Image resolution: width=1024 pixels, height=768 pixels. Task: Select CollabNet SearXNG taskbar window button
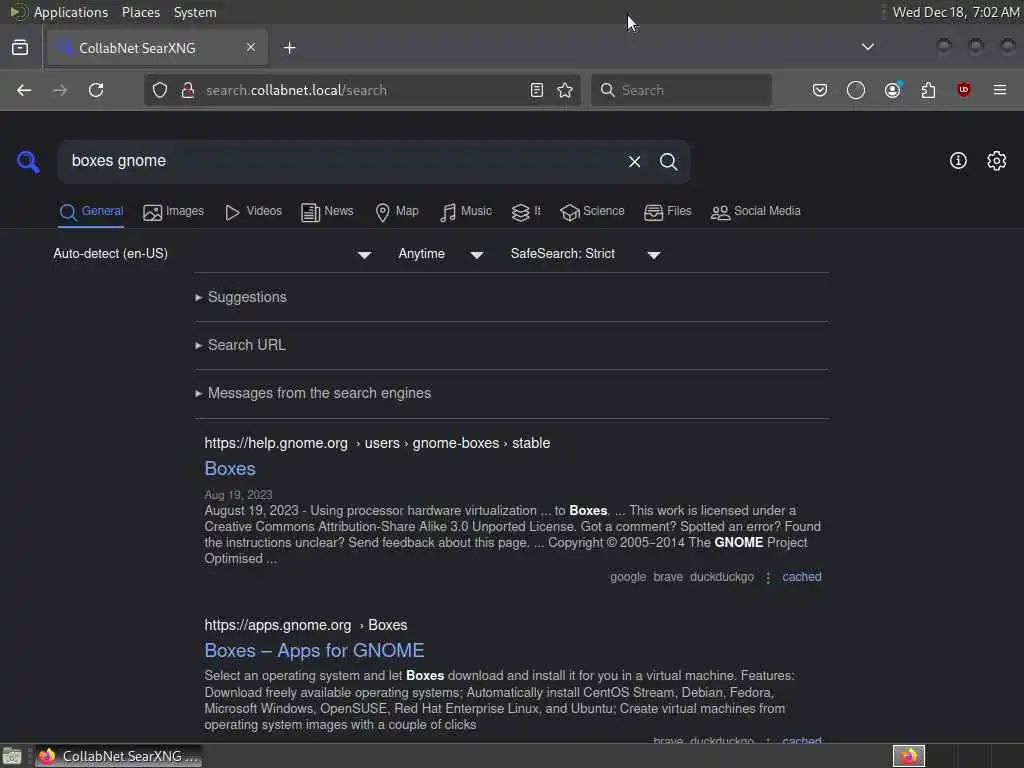click(x=119, y=756)
